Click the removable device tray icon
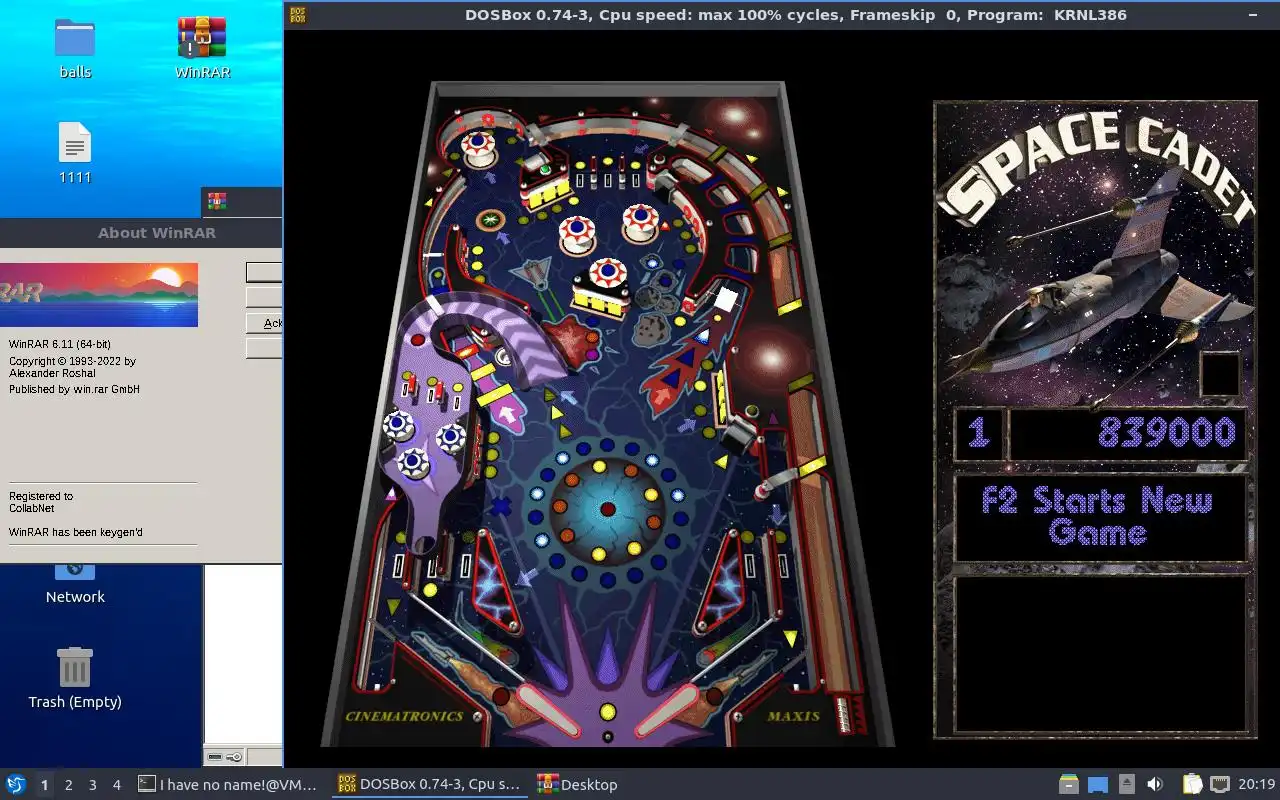 tap(1126, 784)
